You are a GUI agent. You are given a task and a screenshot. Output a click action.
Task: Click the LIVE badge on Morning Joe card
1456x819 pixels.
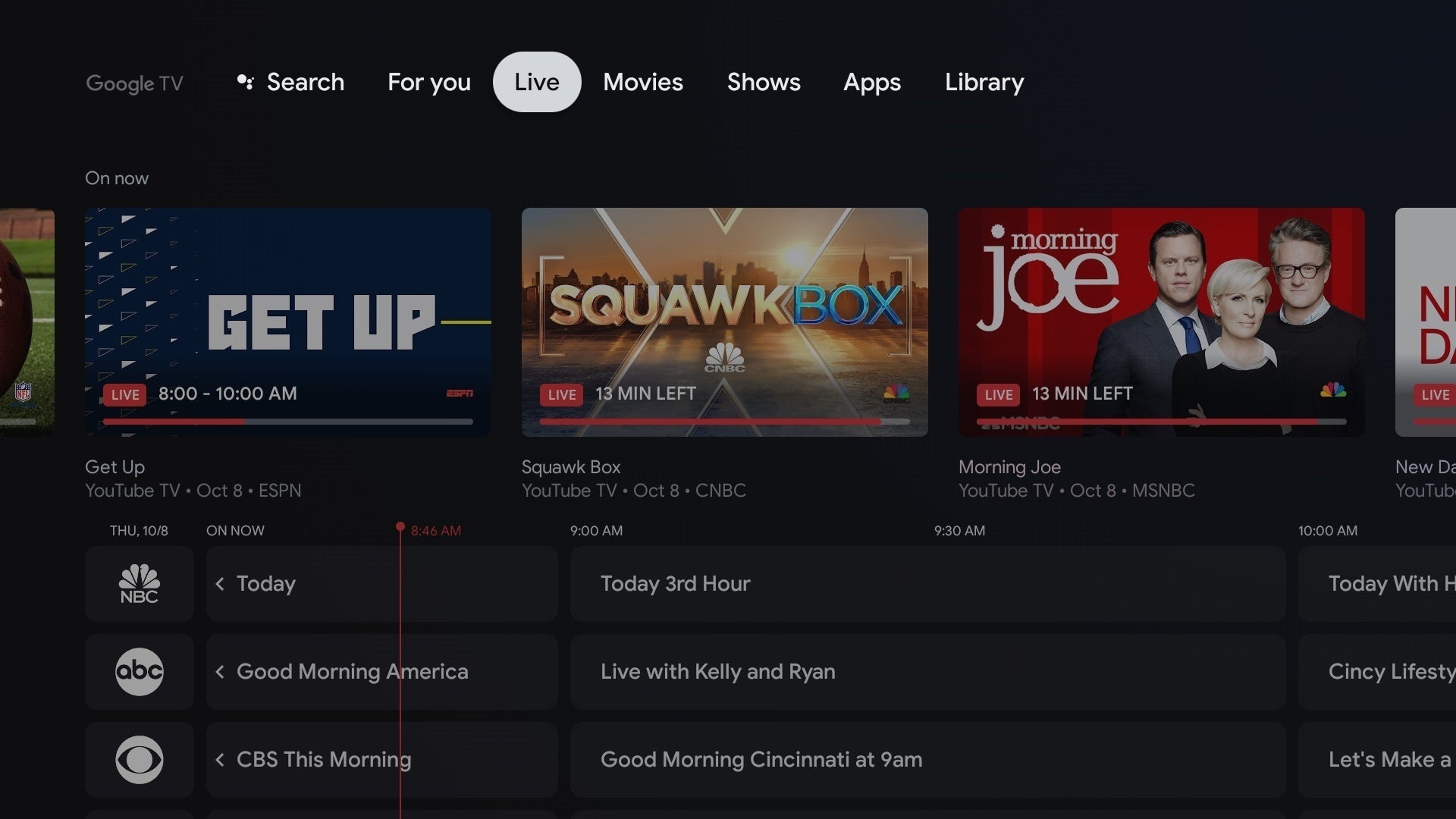(x=999, y=394)
